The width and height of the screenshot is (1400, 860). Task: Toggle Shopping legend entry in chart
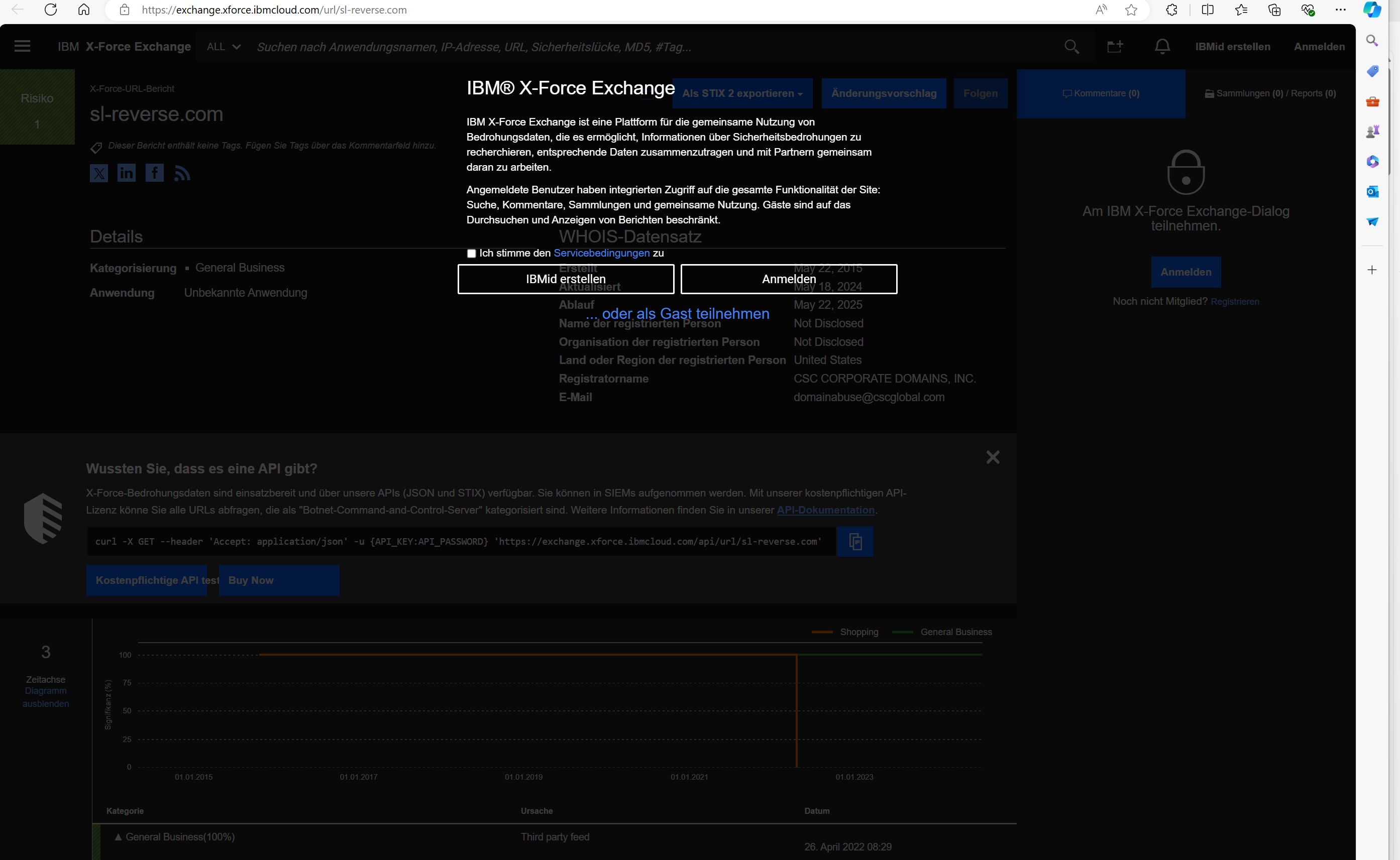point(845,632)
